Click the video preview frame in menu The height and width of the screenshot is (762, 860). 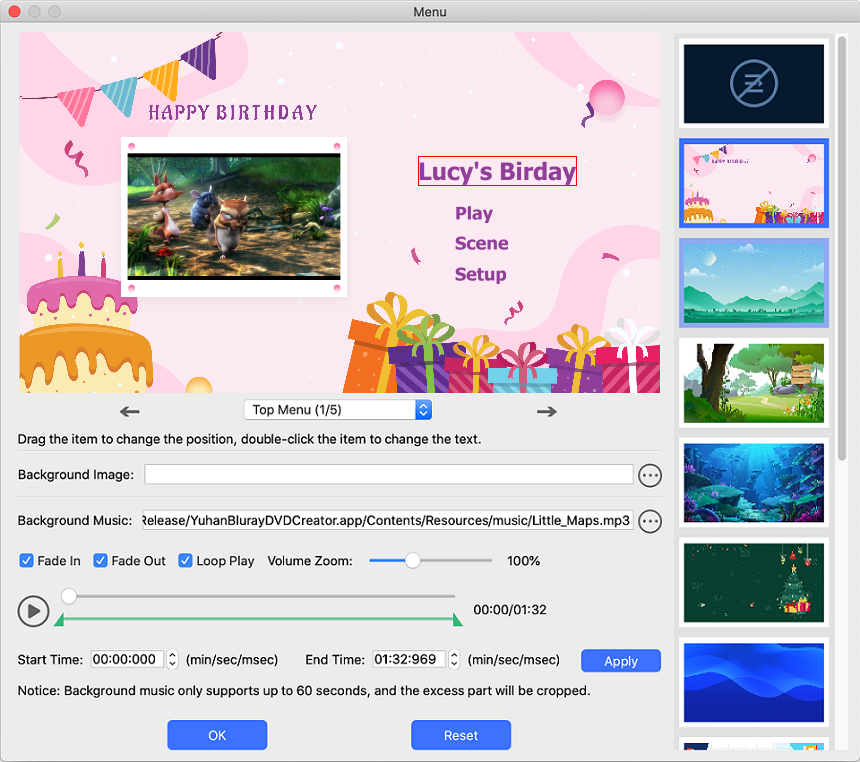[234, 217]
